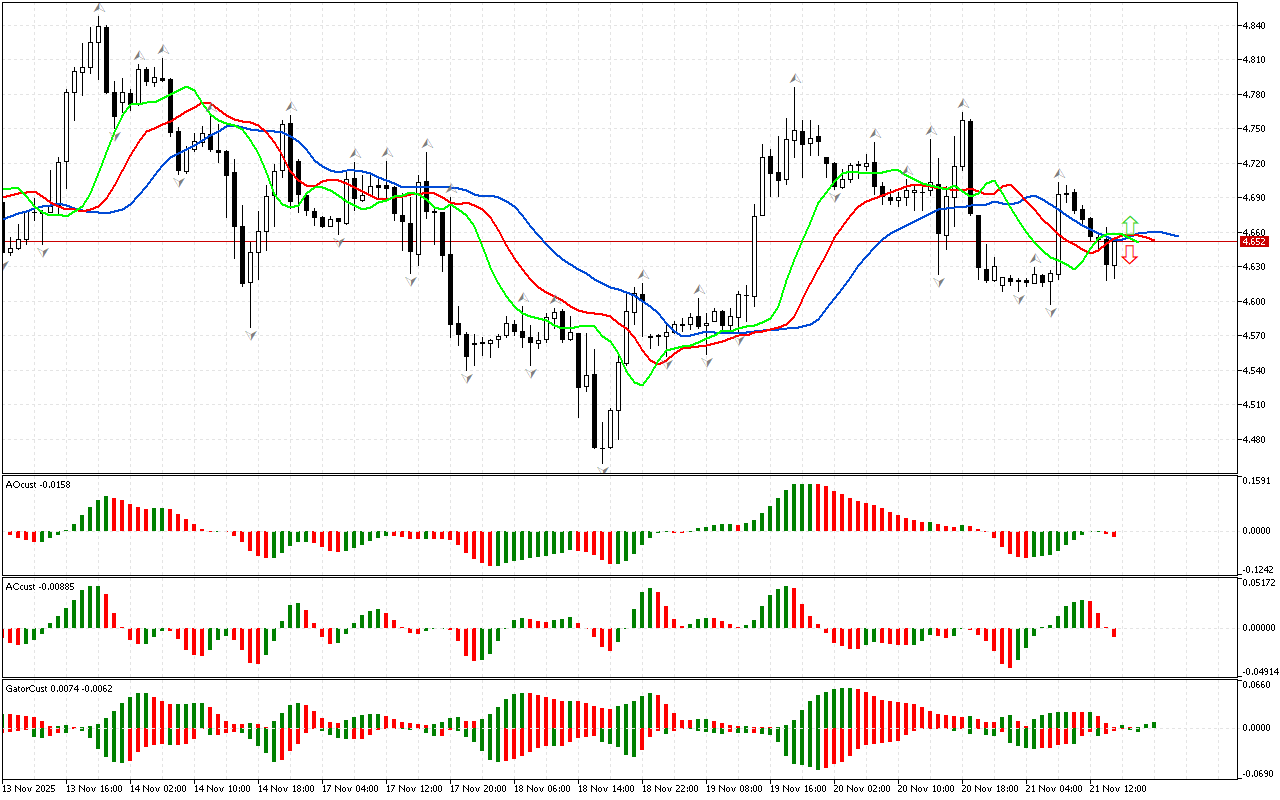This screenshot has height=800, width=1280.
Task: Click the red 4.652 current price tag
Action: point(1253,241)
